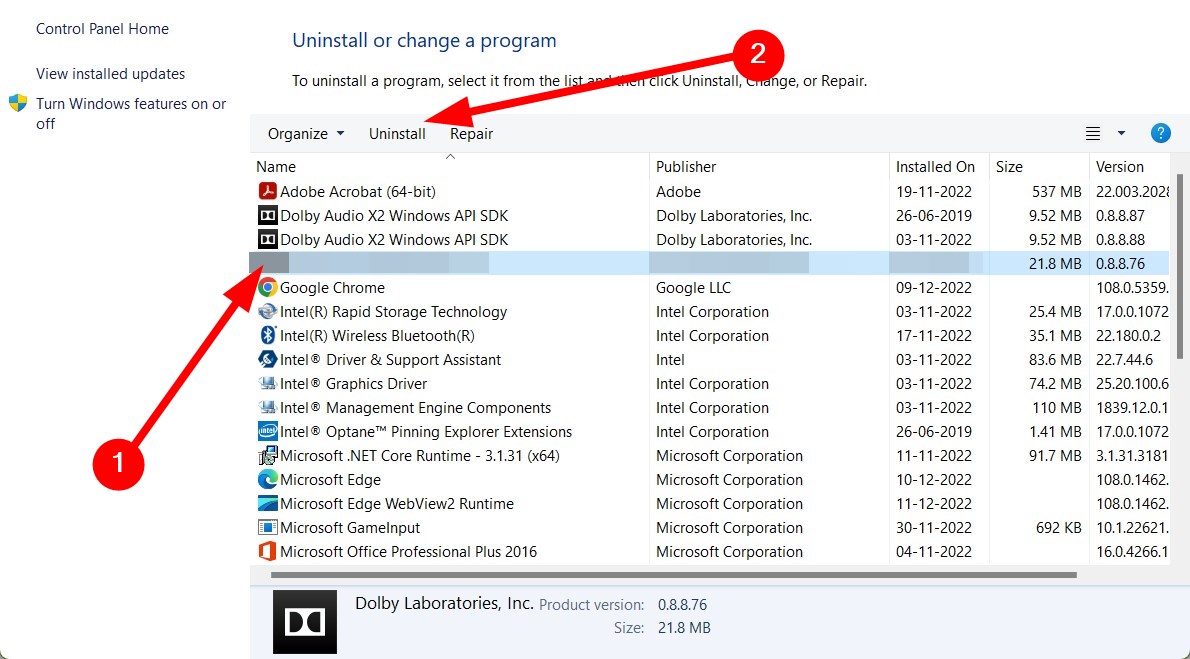The image size is (1190, 659).
Task: Click the Intel Driver & Support Assistant icon
Action: point(267,359)
